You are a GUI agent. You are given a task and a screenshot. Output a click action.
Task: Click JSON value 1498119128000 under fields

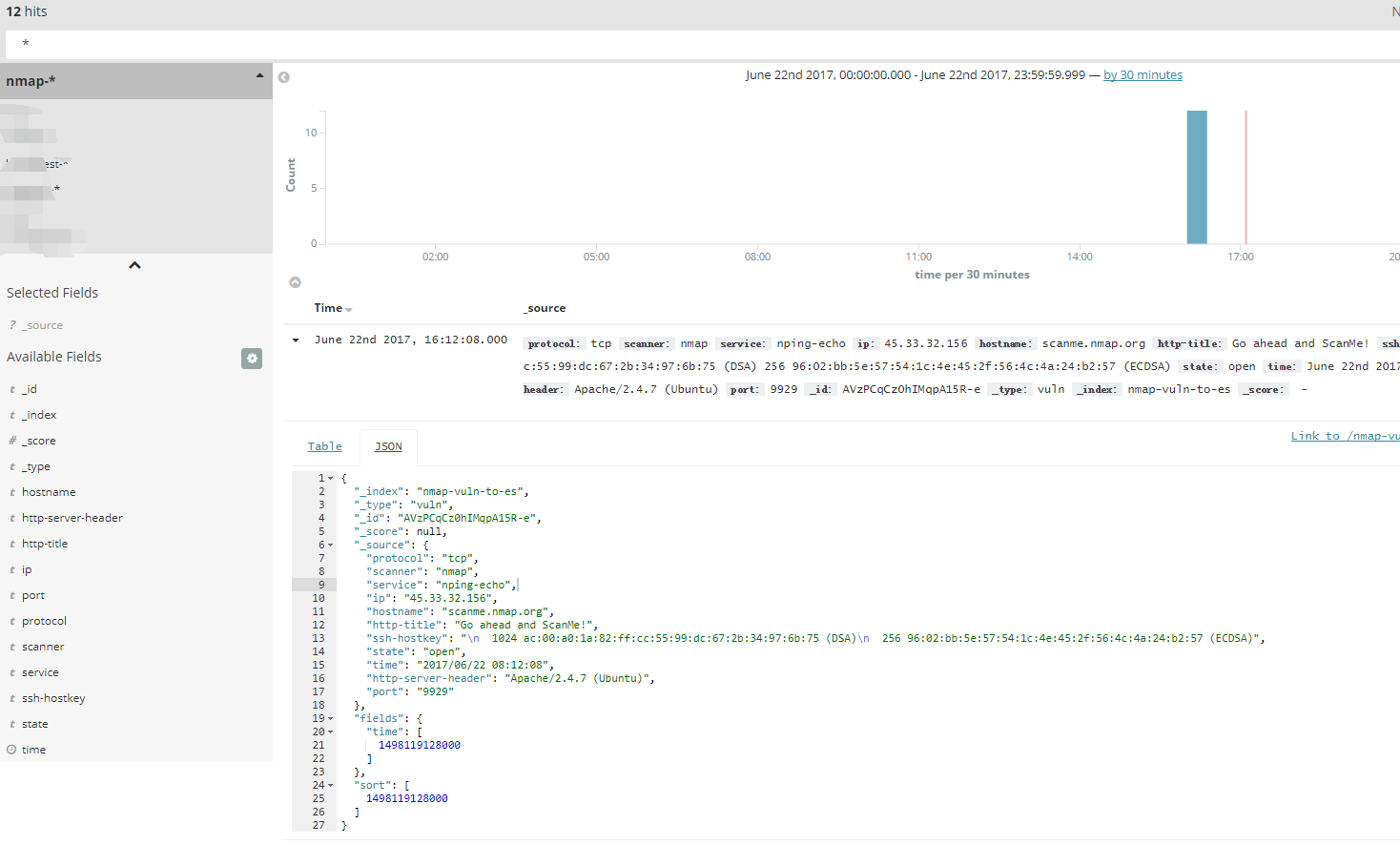point(420,745)
